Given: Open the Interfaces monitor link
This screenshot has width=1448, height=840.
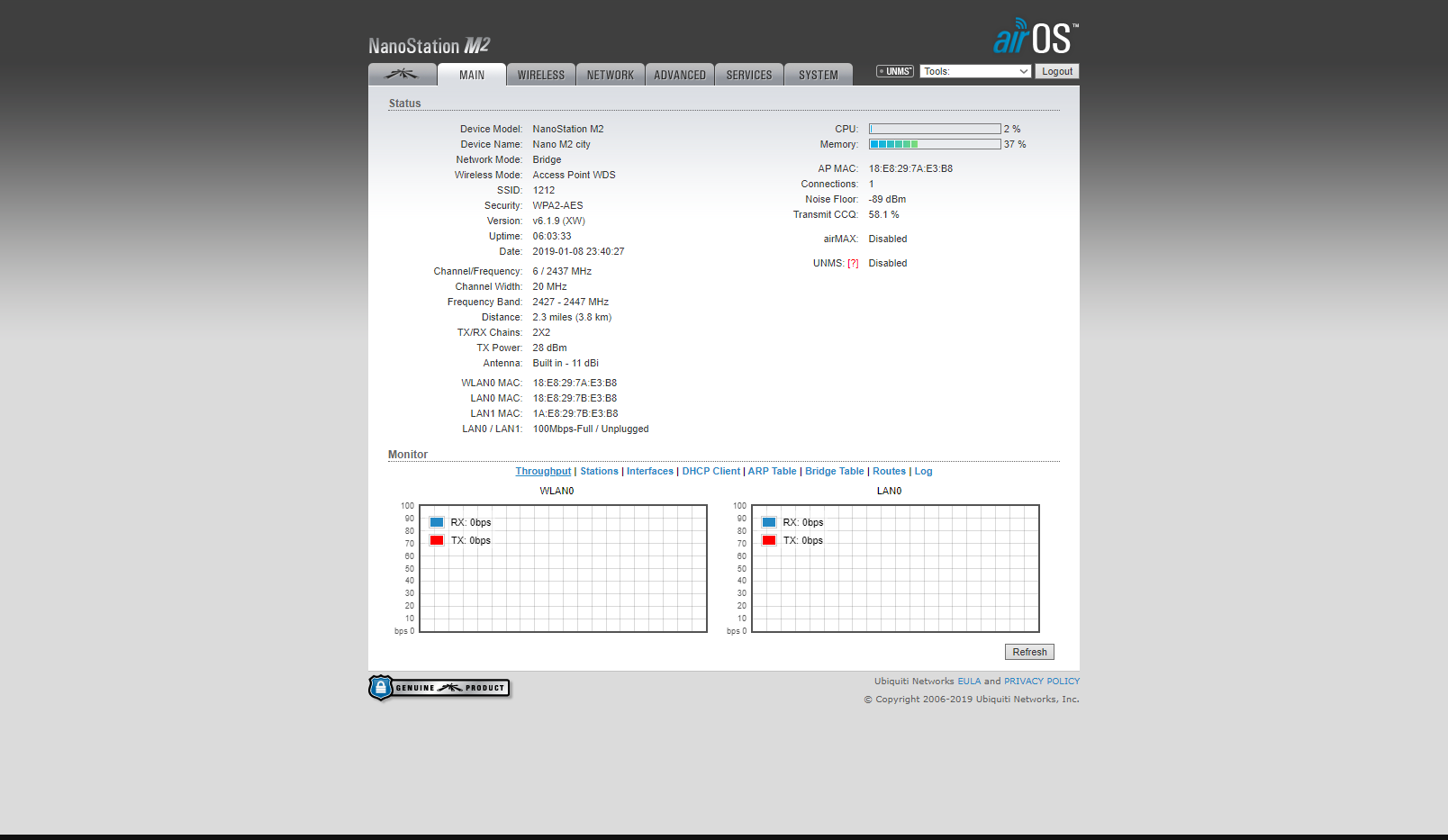Looking at the screenshot, I should click(650, 472).
